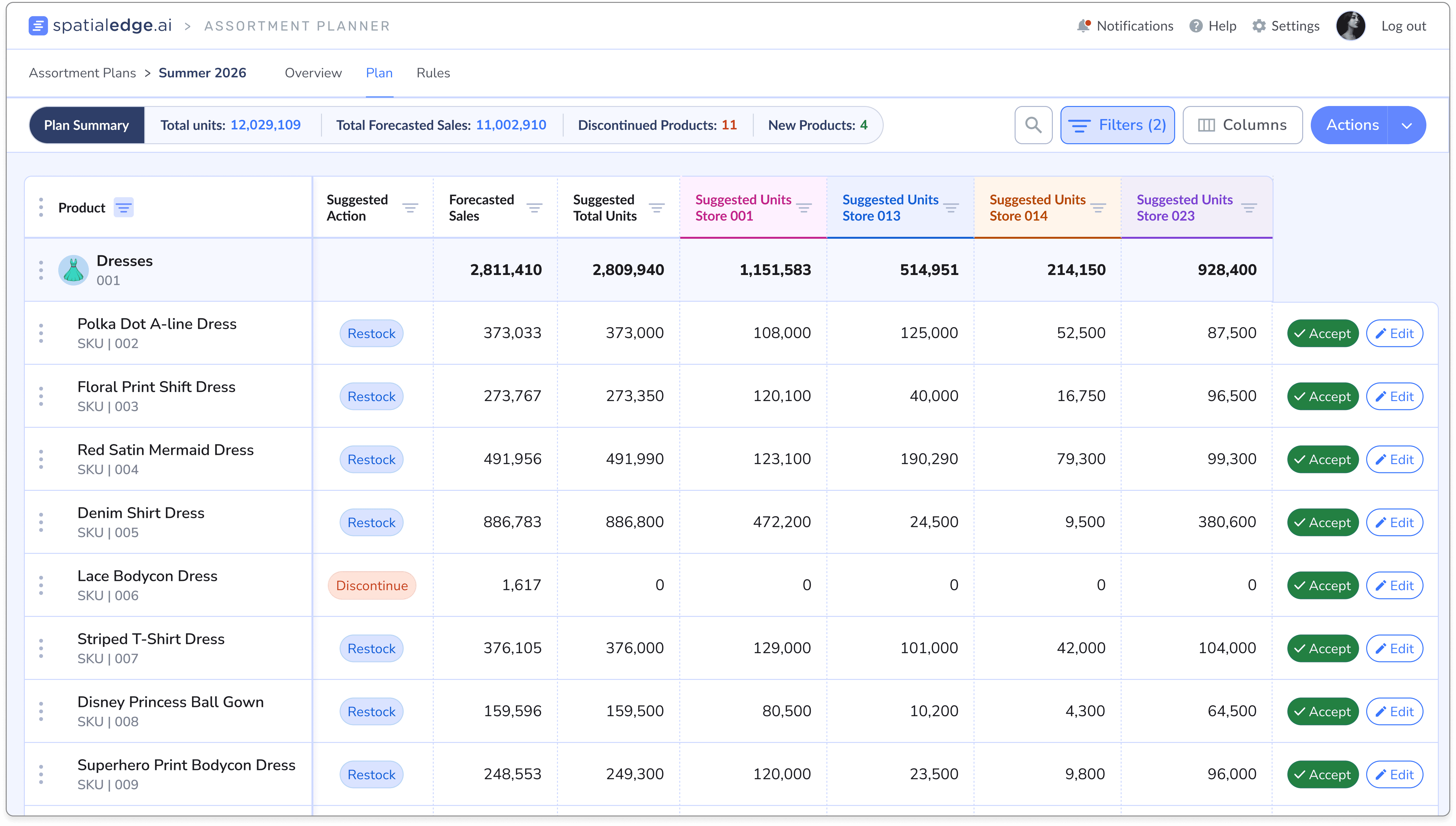The width and height of the screenshot is (1456, 826).
Task: Click the Help question mark icon
Action: [x=1195, y=26]
